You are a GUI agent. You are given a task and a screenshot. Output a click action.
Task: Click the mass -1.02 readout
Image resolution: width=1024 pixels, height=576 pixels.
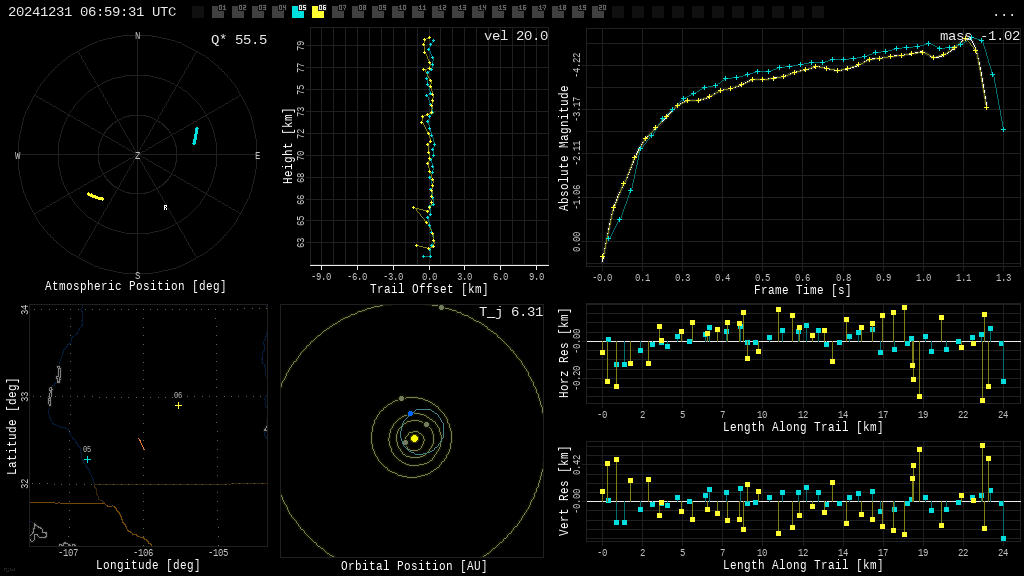[x=979, y=36]
